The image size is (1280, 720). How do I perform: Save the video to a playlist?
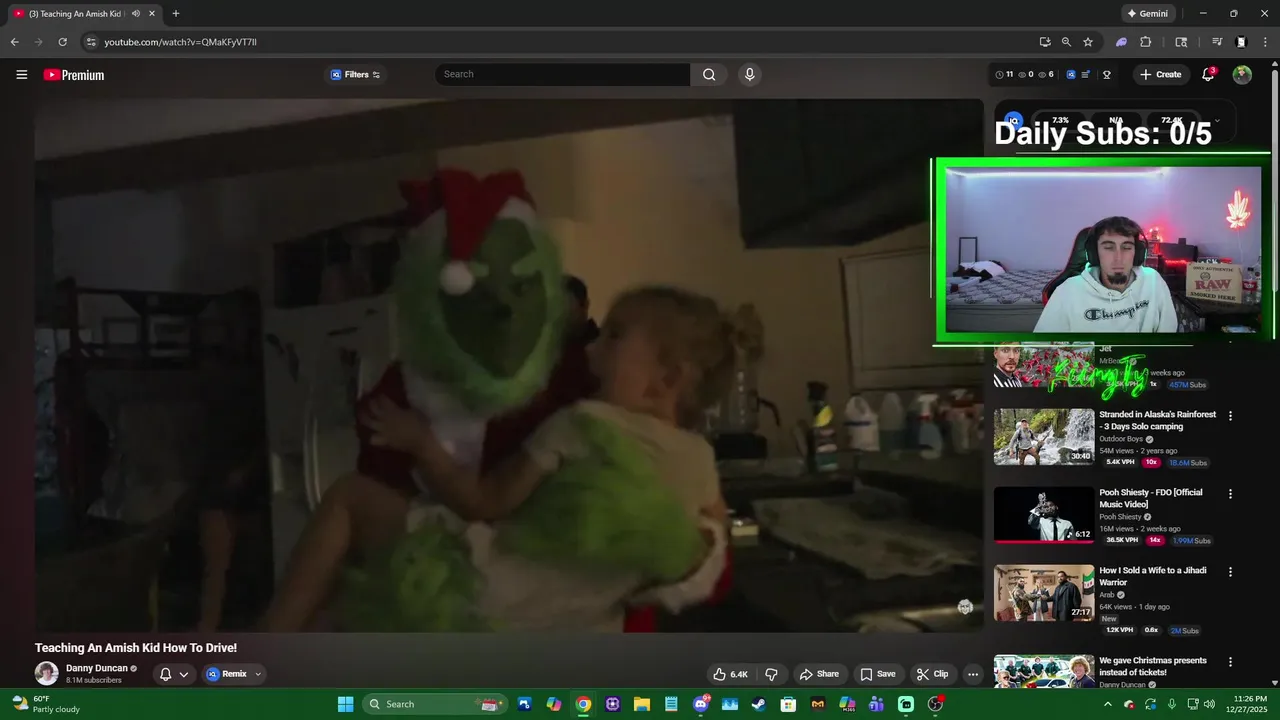(x=878, y=674)
